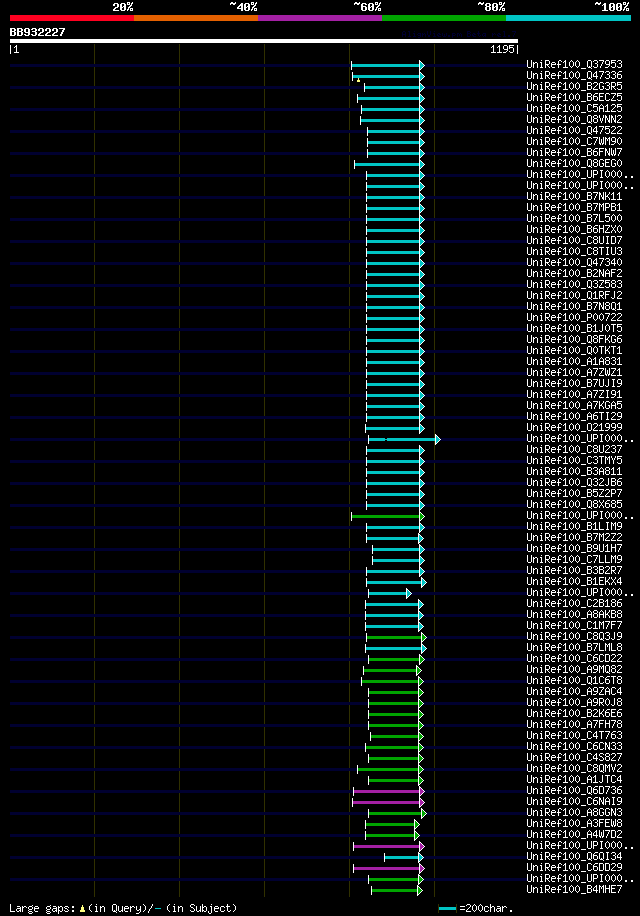This screenshot has width=640, height=916.
Task: Select hit label UniRef100_B6FNW7
Action: 574,153
